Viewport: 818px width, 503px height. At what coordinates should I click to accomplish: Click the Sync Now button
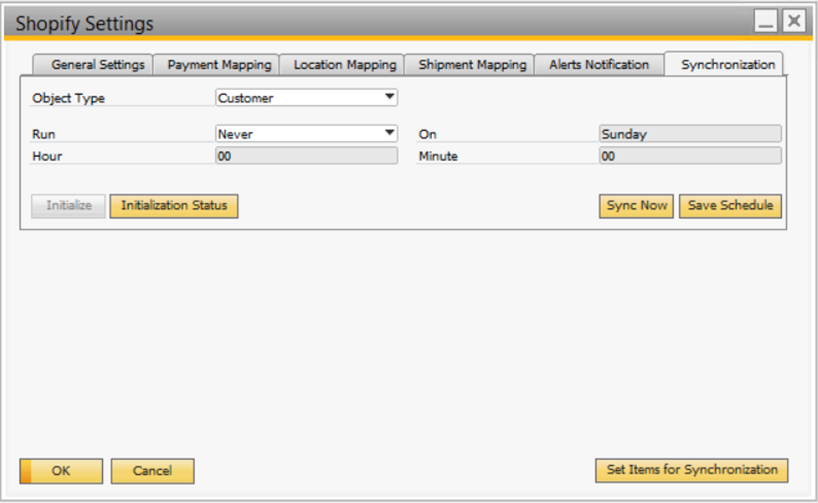pos(636,205)
